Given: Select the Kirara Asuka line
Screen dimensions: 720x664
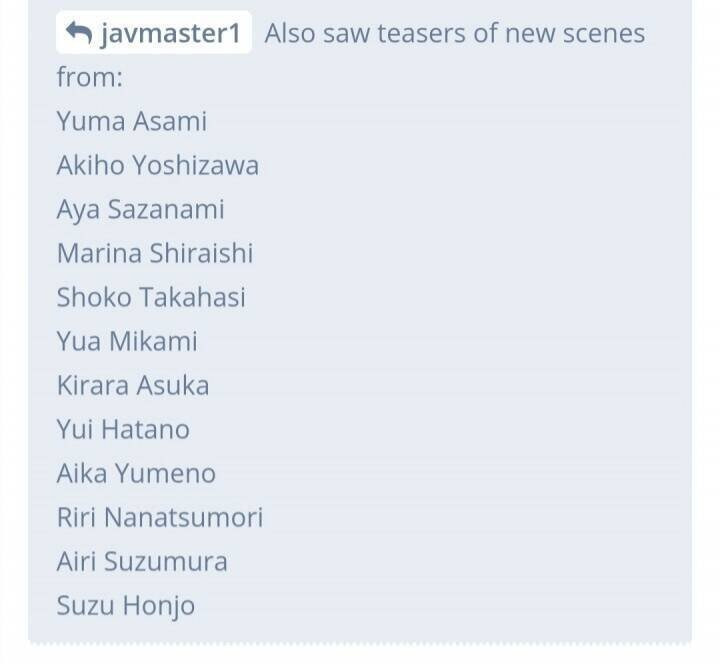Looking at the screenshot, I should (133, 385).
